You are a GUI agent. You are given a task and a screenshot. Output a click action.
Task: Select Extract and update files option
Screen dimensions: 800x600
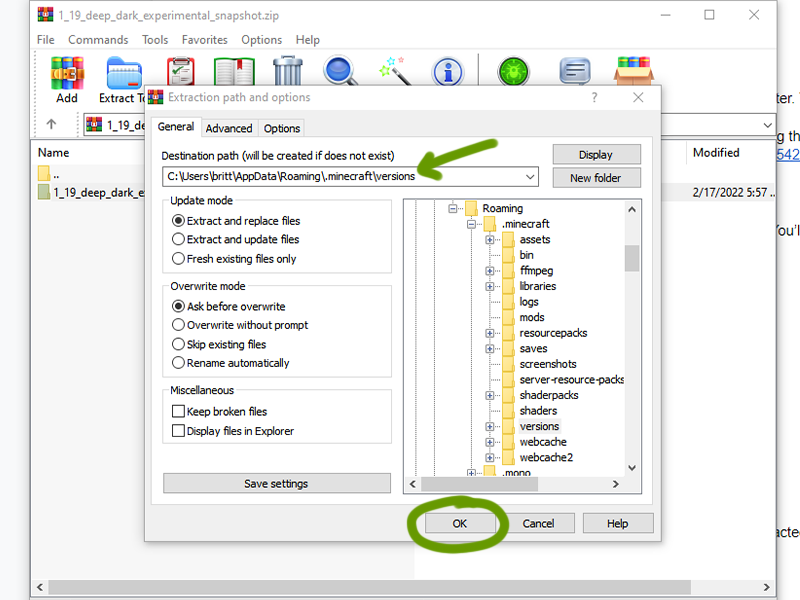pyautogui.click(x=179, y=240)
